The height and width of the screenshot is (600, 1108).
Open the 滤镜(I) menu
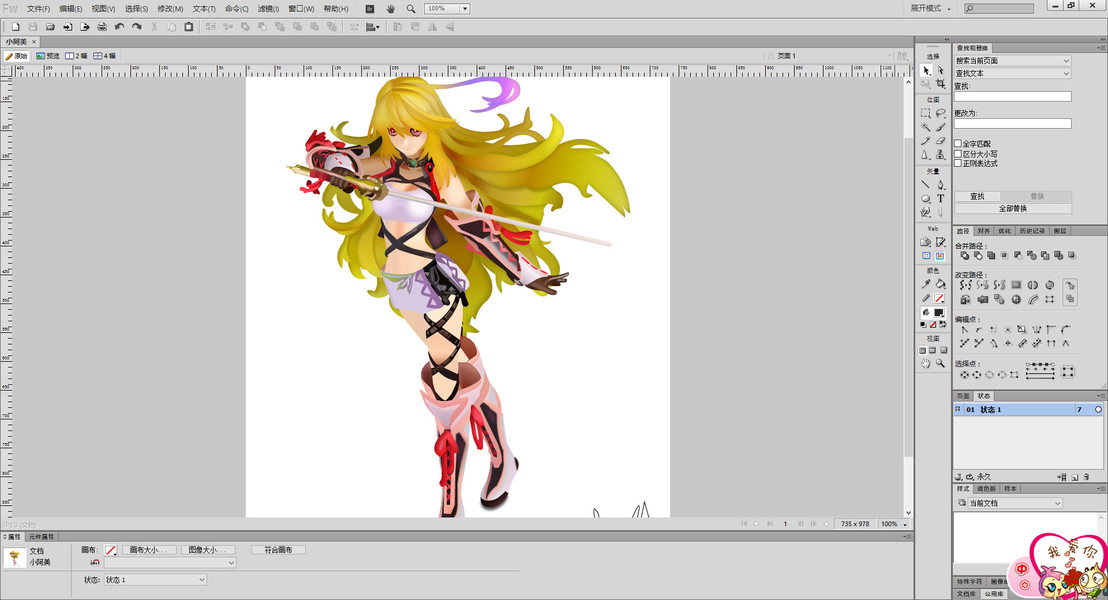[268, 8]
